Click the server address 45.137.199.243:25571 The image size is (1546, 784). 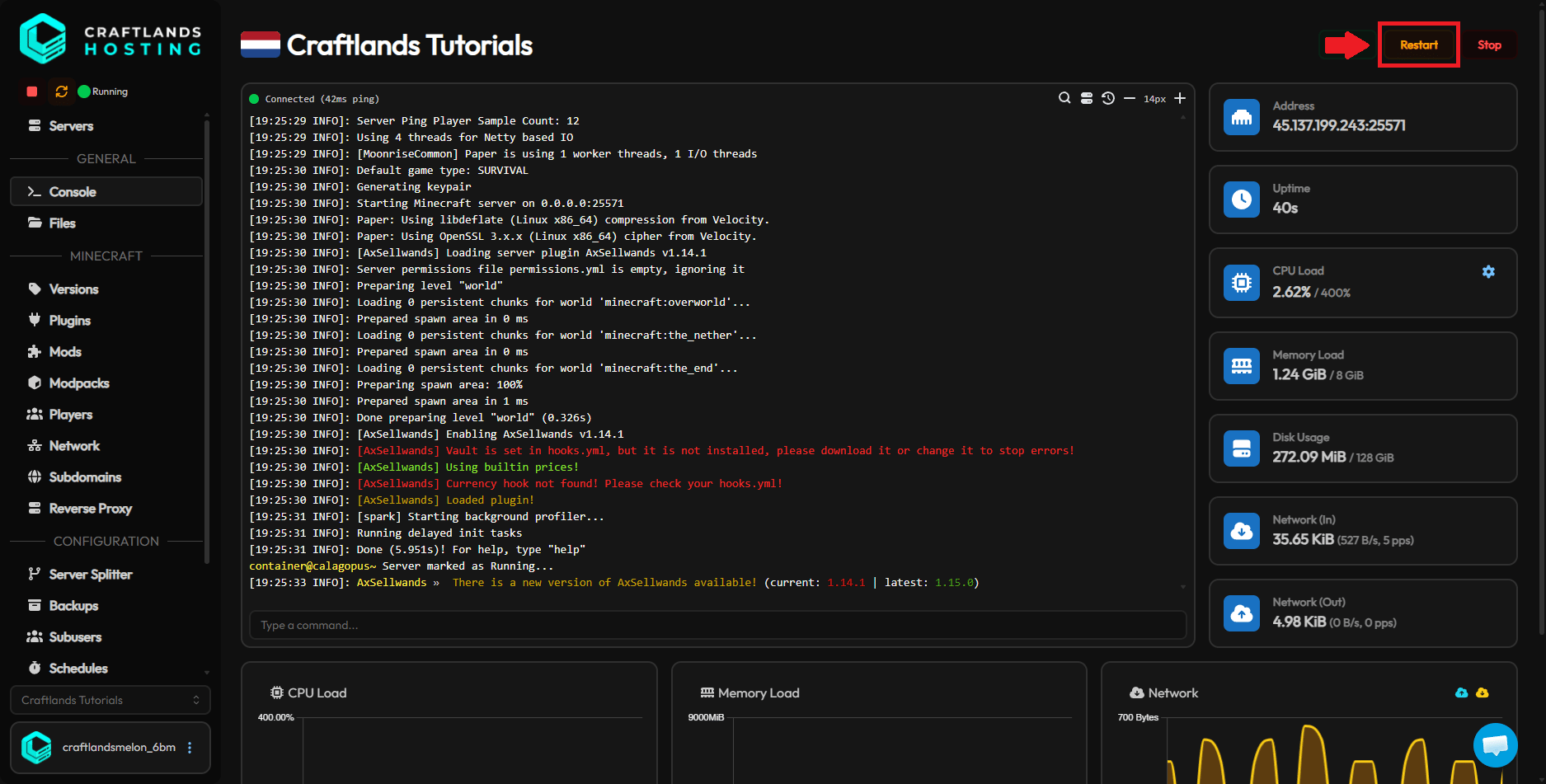[1339, 125]
